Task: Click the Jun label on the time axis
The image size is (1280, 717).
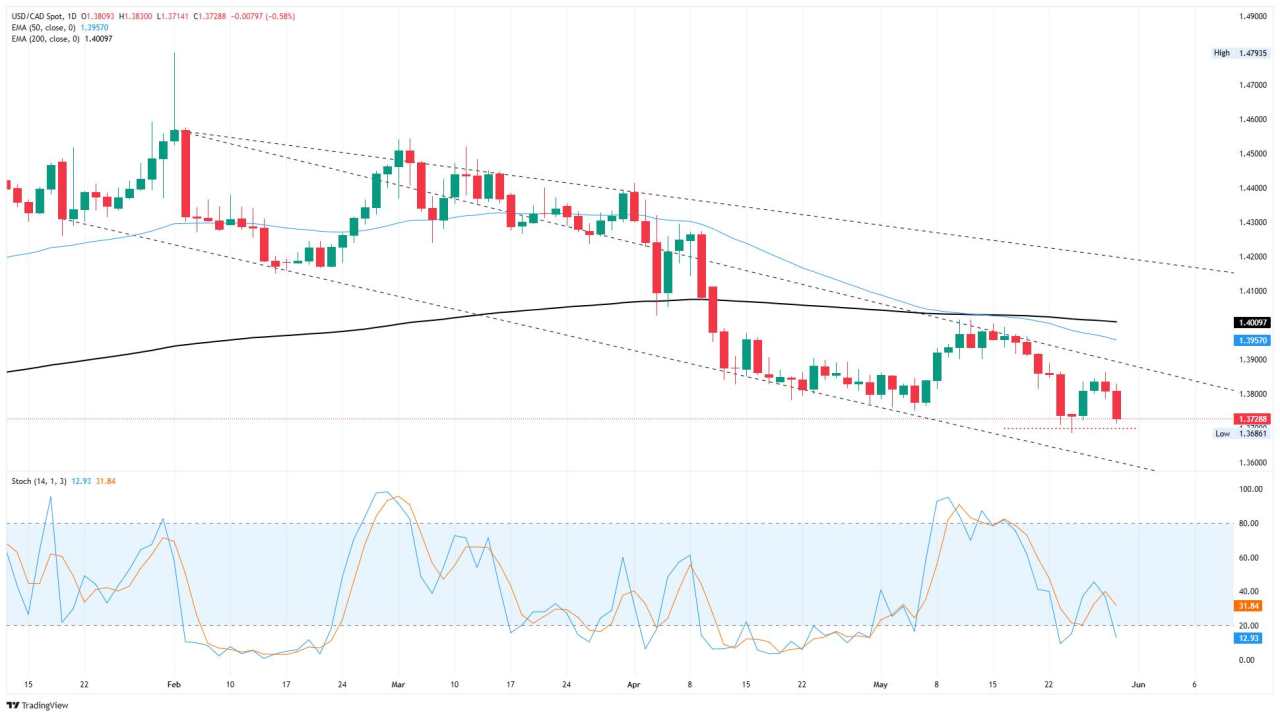Action: click(x=1138, y=685)
